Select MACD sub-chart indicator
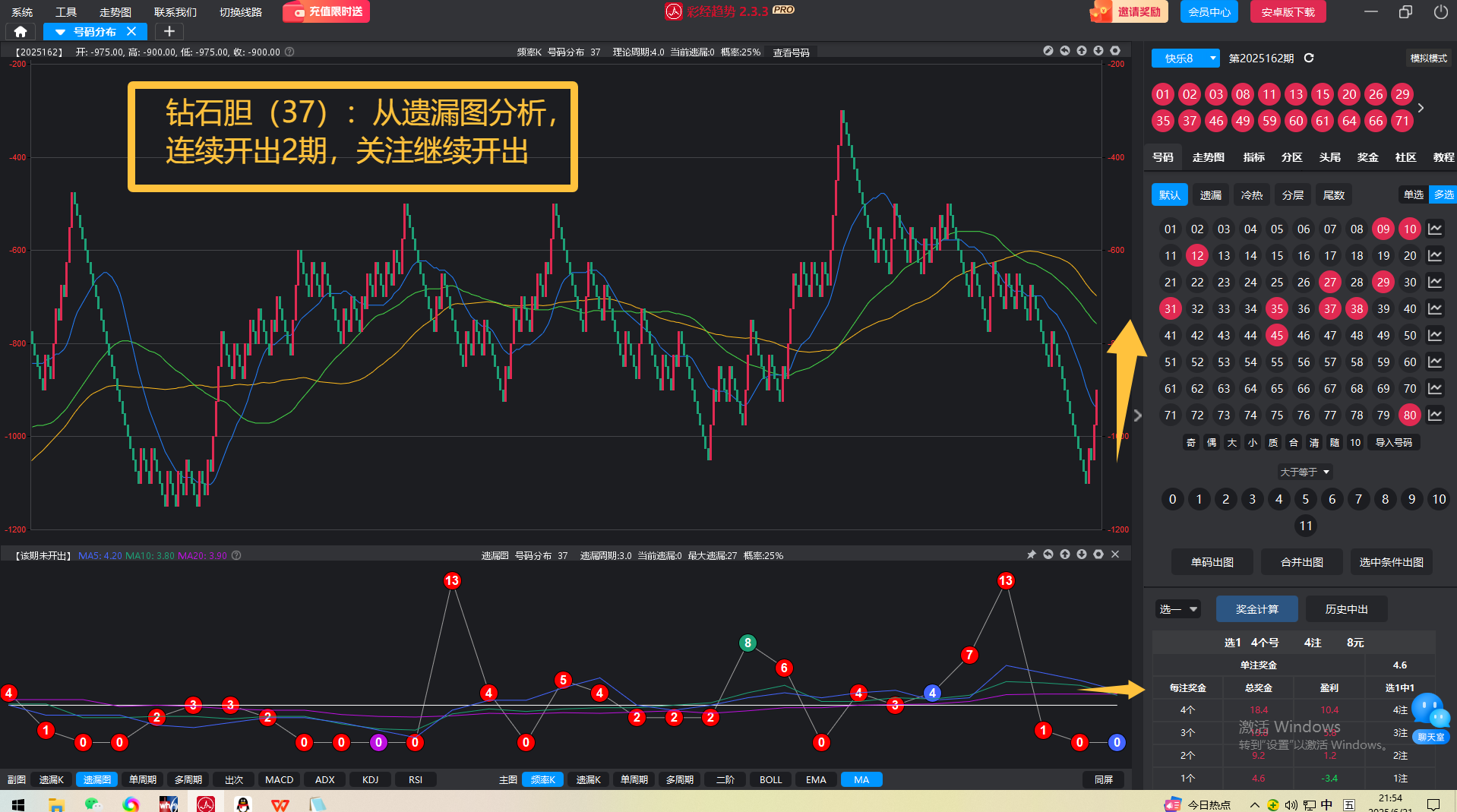Image resolution: width=1457 pixels, height=812 pixels. (x=279, y=779)
